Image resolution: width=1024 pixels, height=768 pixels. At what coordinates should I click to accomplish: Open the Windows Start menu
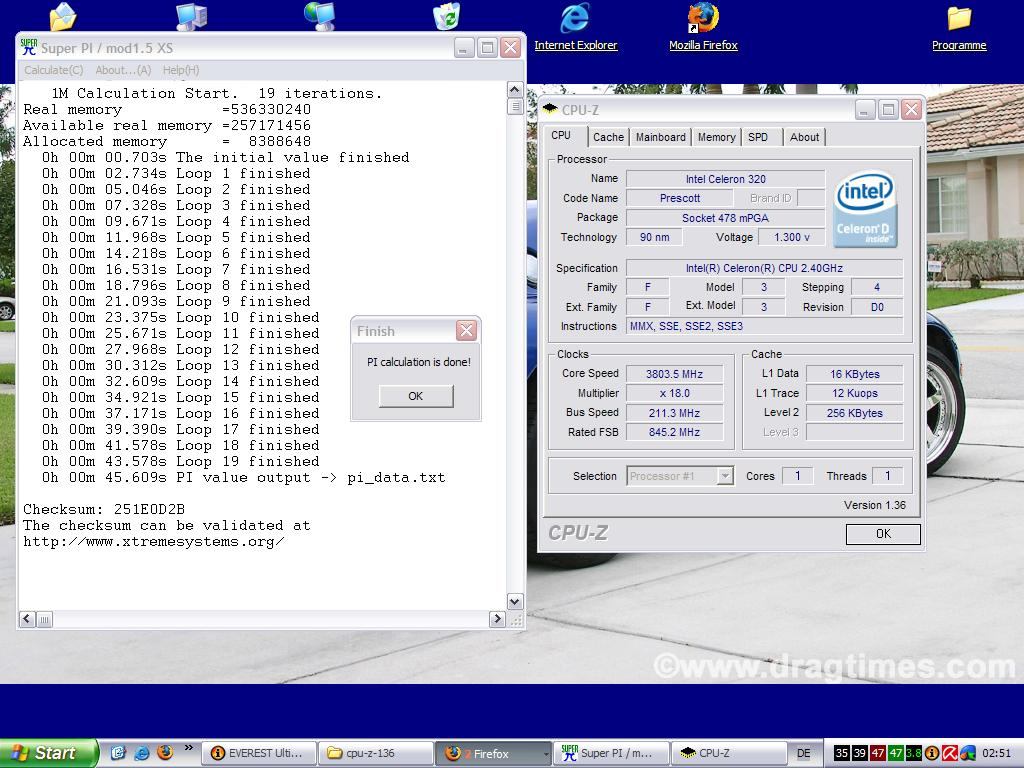point(49,753)
